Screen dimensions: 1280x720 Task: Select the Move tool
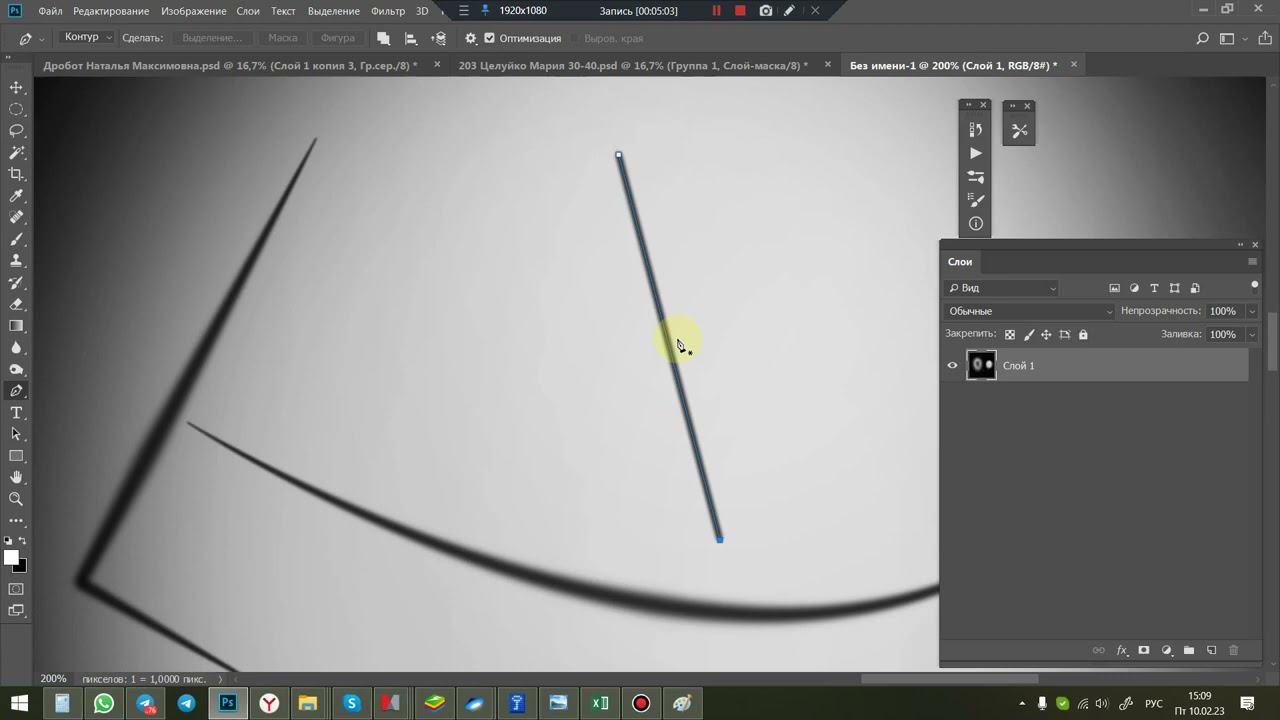coord(17,88)
